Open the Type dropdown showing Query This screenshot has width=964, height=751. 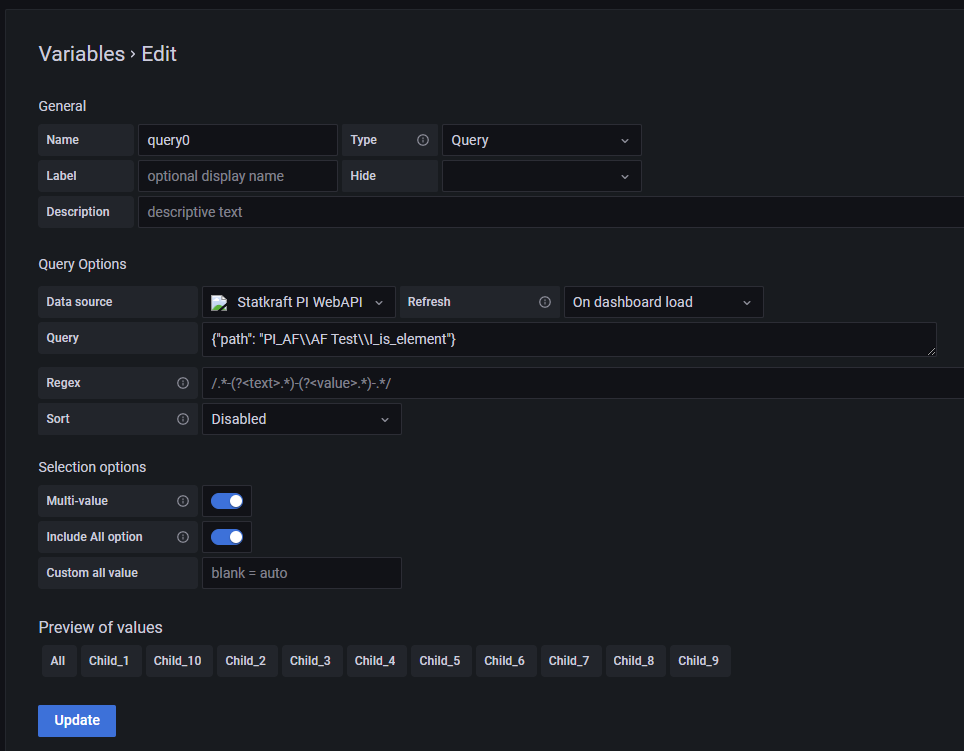click(x=541, y=140)
